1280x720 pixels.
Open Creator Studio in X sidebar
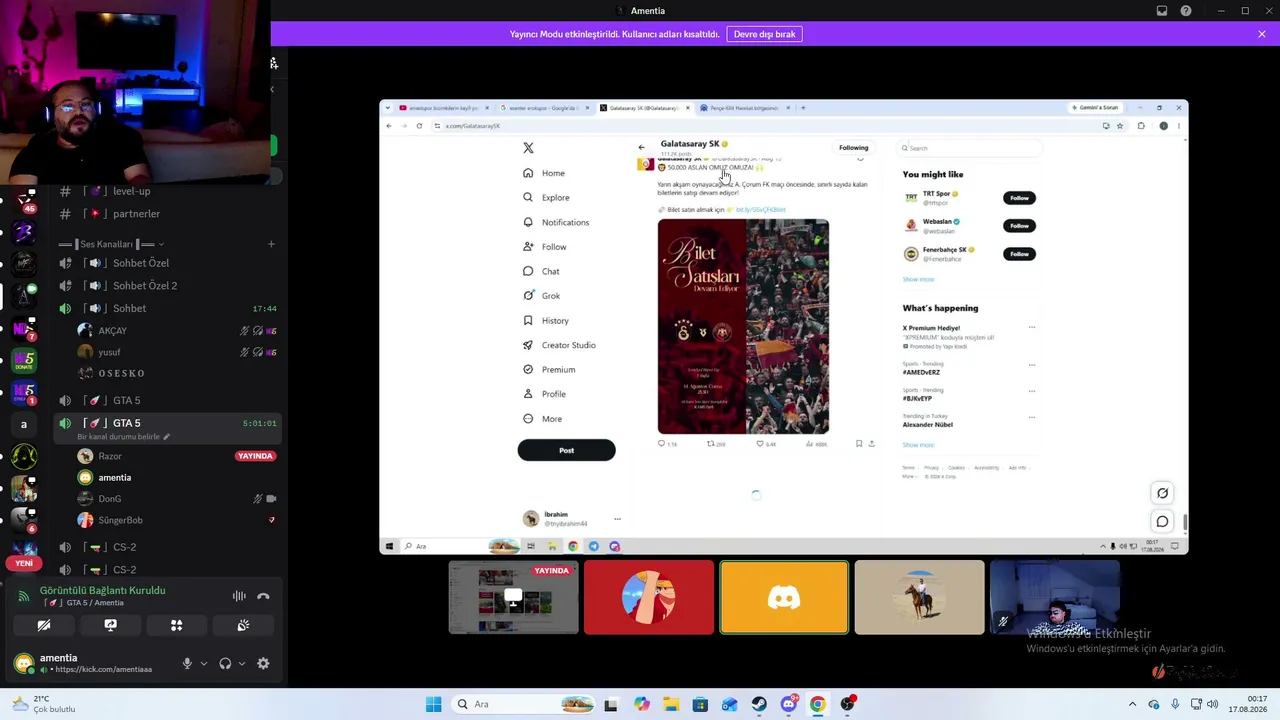click(x=559, y=345)
